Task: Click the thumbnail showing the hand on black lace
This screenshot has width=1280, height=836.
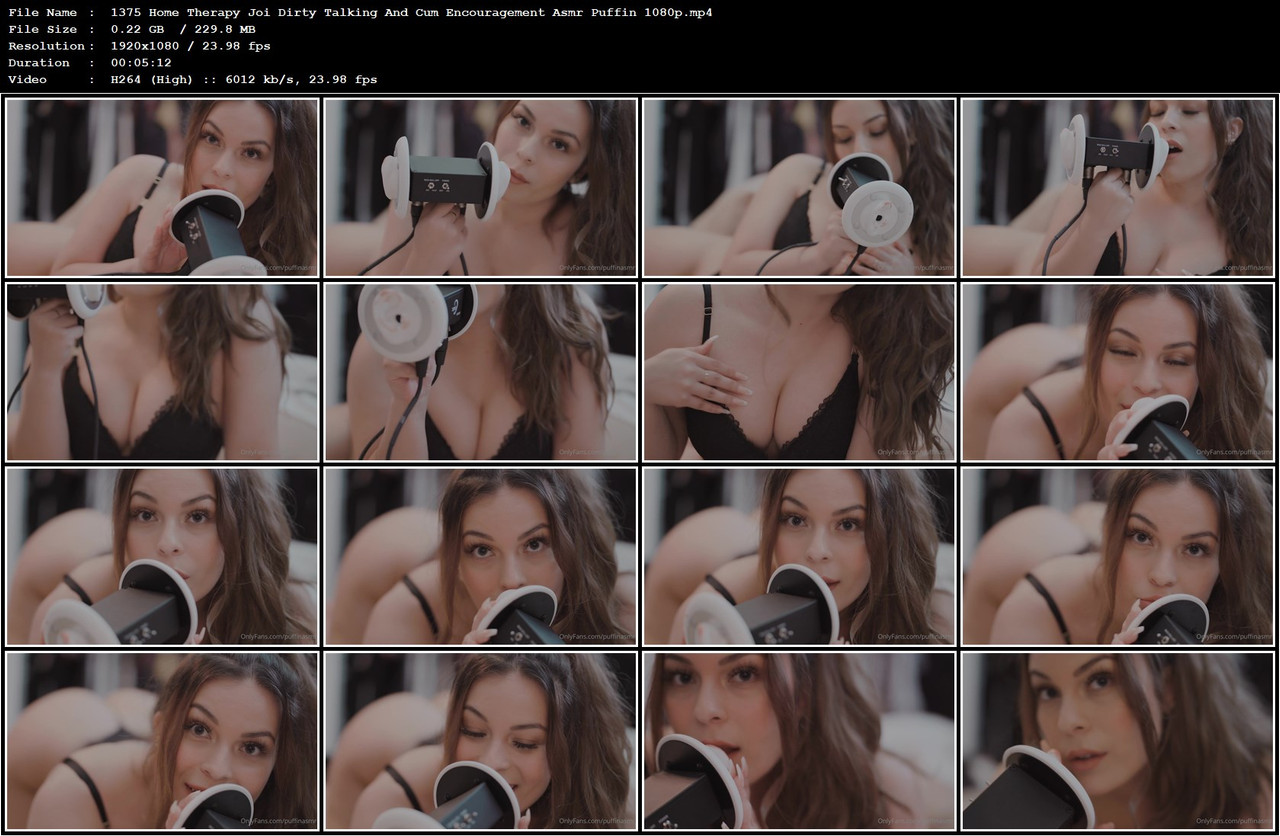Action: (x=798, y=371)
